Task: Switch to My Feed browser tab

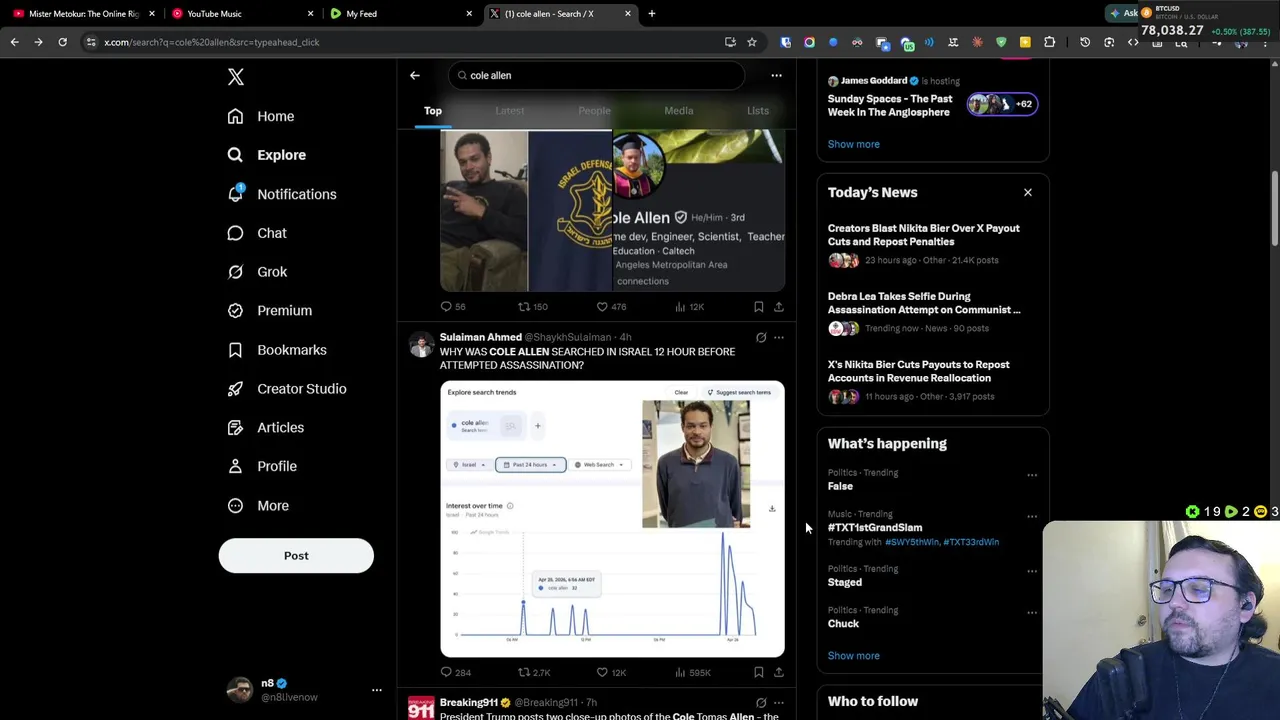Action: pyautogui.click(x=401, y=14)
